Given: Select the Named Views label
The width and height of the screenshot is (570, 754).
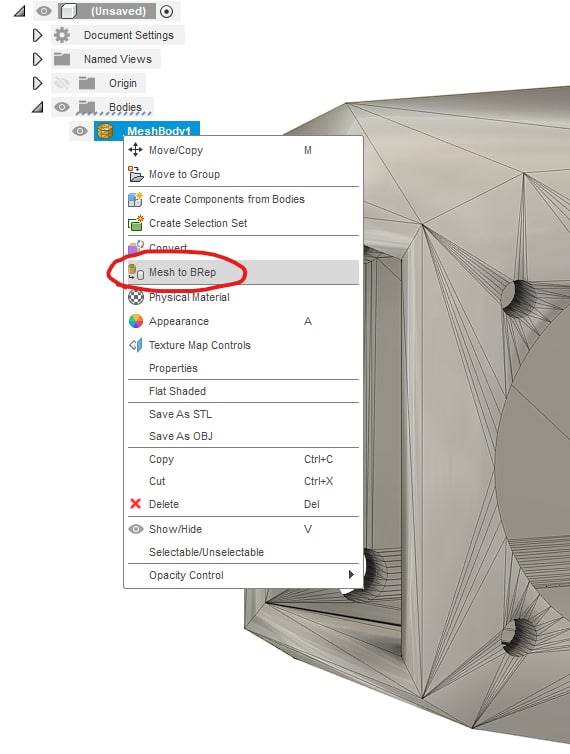Looking at the screenshot, I should (118, 59).
